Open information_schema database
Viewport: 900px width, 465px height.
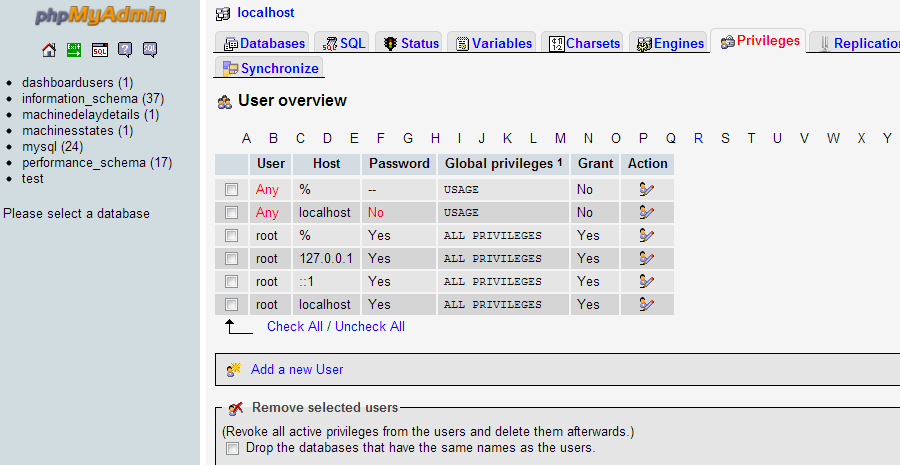click(x=93, y=99)
